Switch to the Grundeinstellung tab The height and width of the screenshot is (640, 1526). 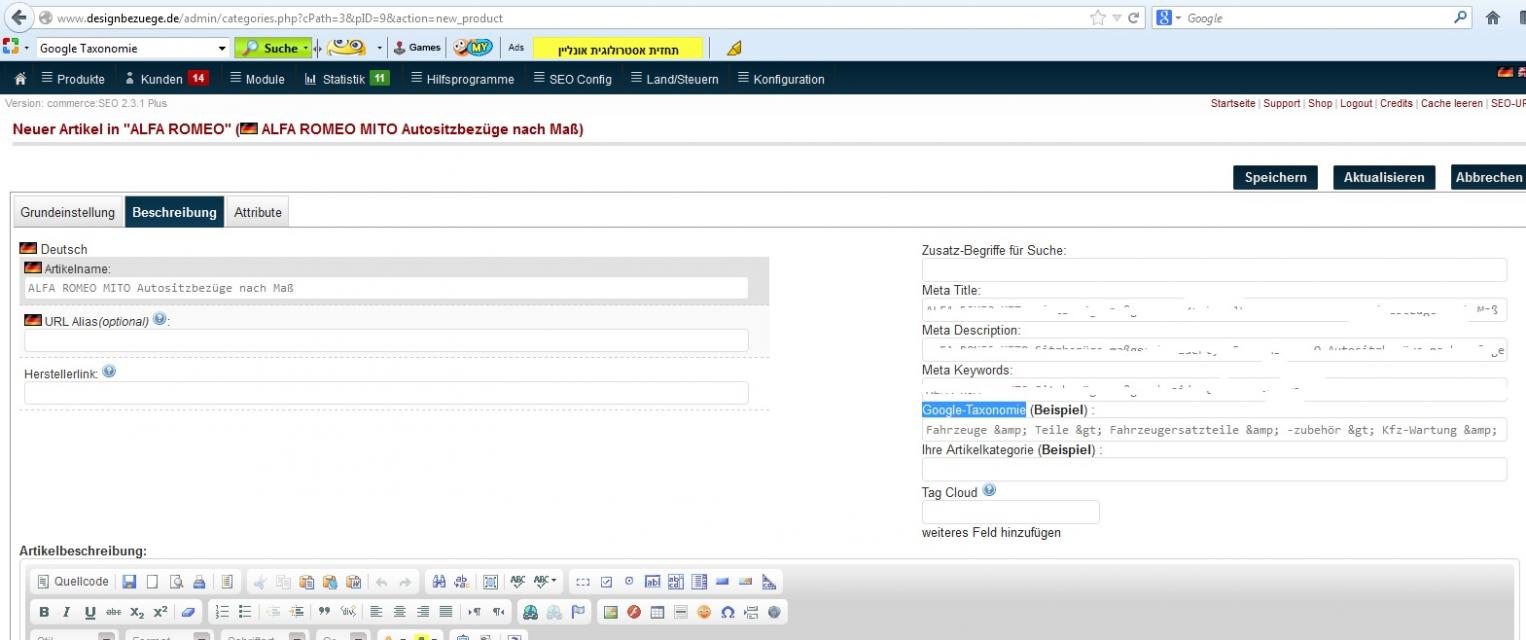[68, 212]
